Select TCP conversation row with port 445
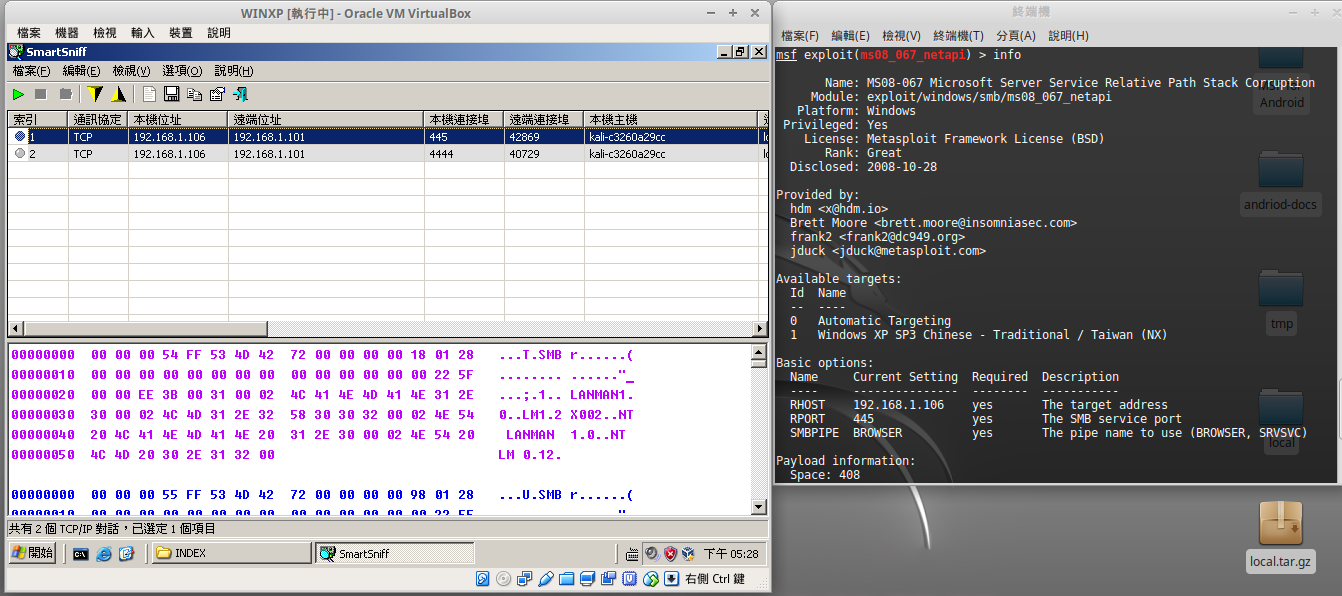Image resolution: width=1342 pixels, height=596 pixels. (x=388, y=137)
